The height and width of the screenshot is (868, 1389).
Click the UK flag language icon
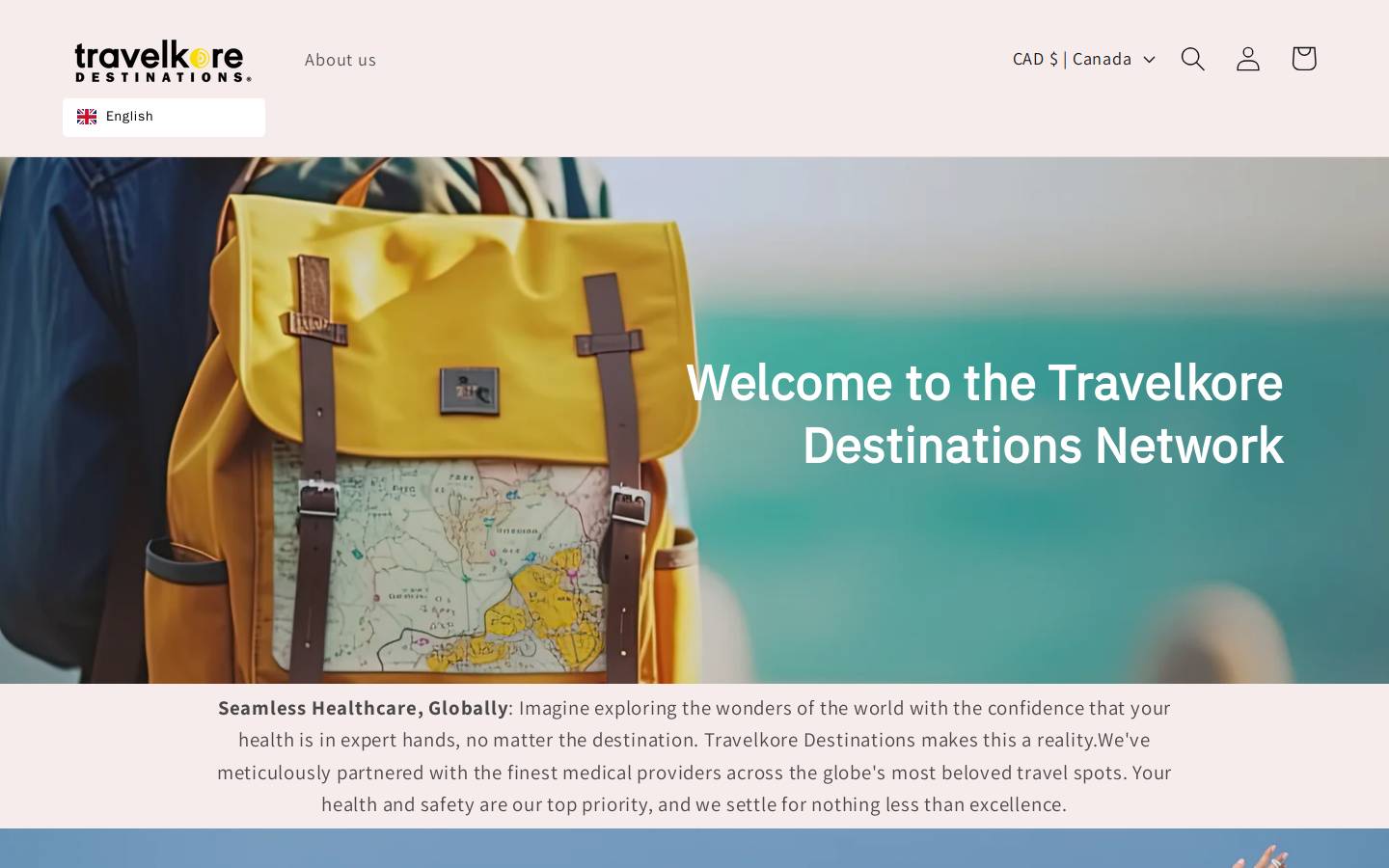point(87,117)
